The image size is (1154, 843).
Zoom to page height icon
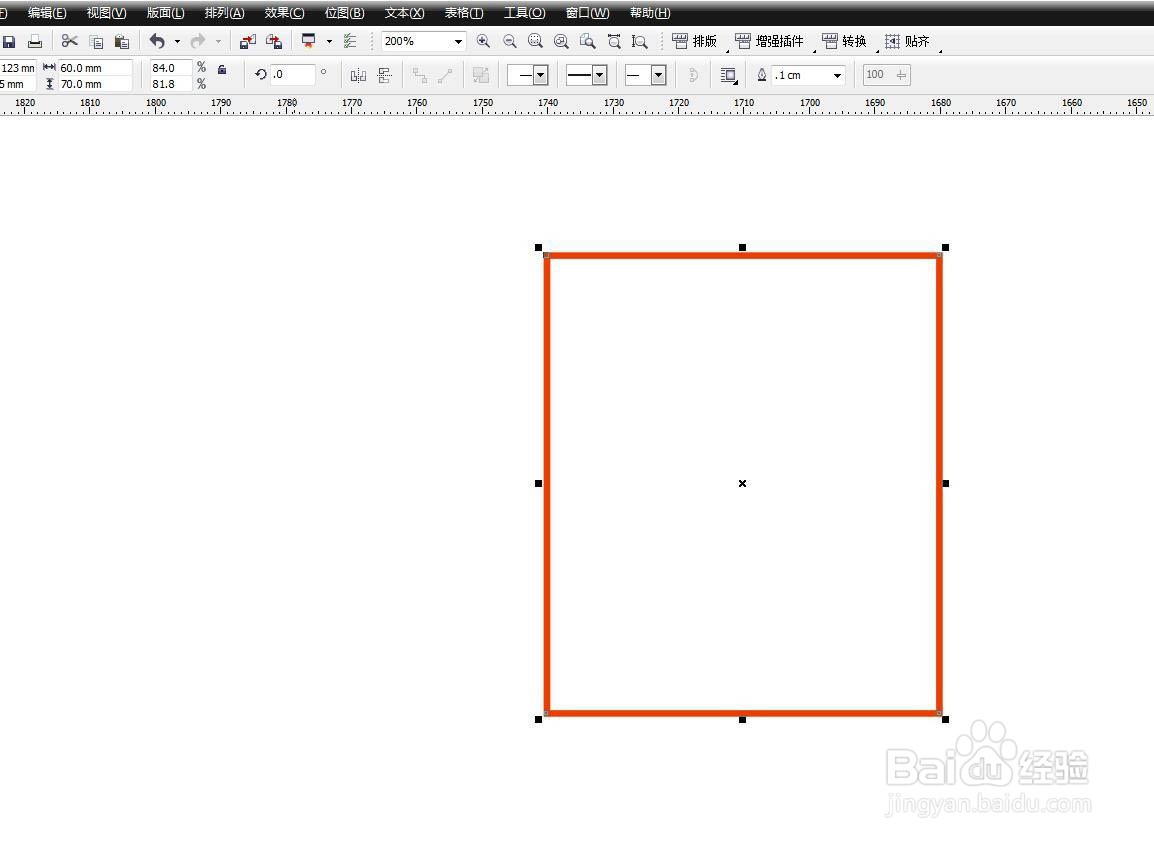click(x=640, y=42)
